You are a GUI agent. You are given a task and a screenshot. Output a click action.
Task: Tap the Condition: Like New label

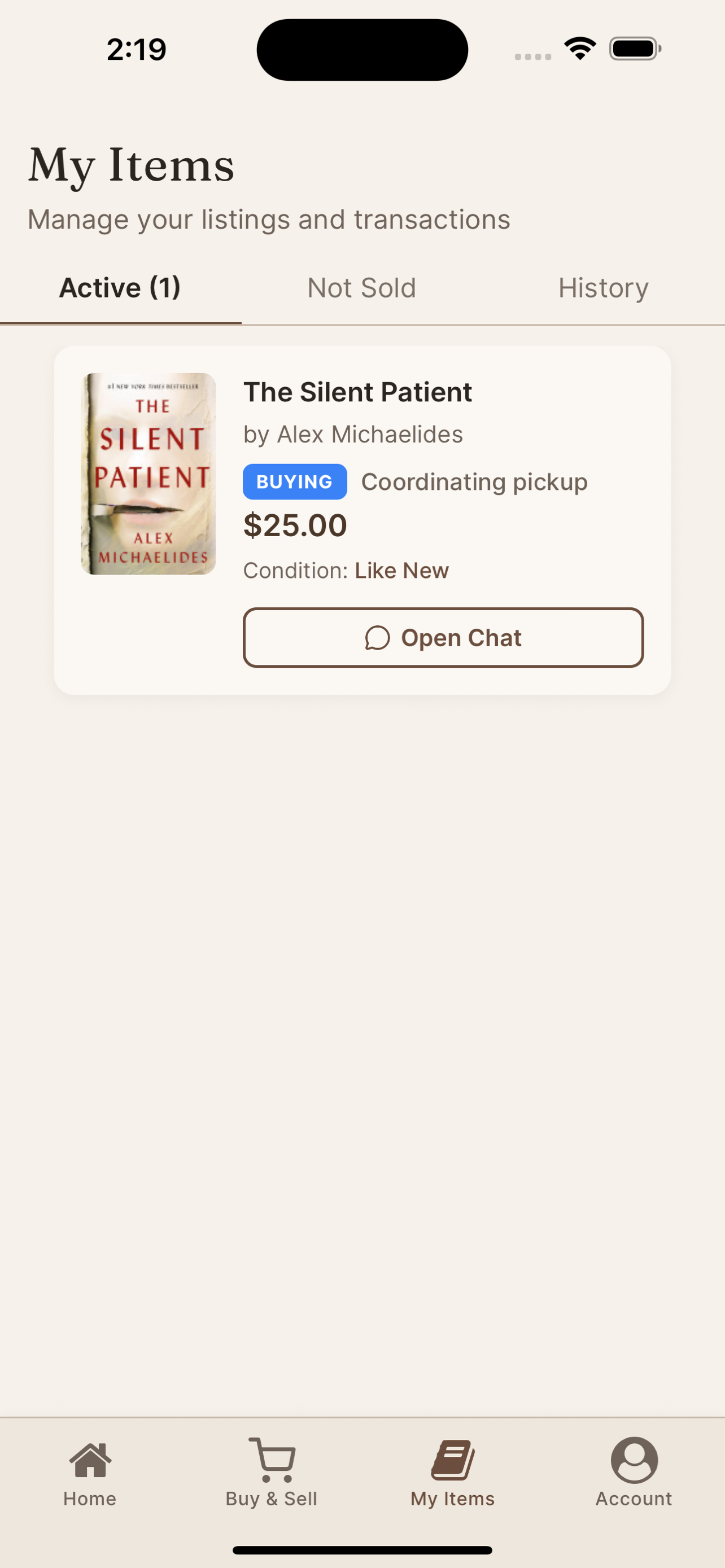point(346,571)
